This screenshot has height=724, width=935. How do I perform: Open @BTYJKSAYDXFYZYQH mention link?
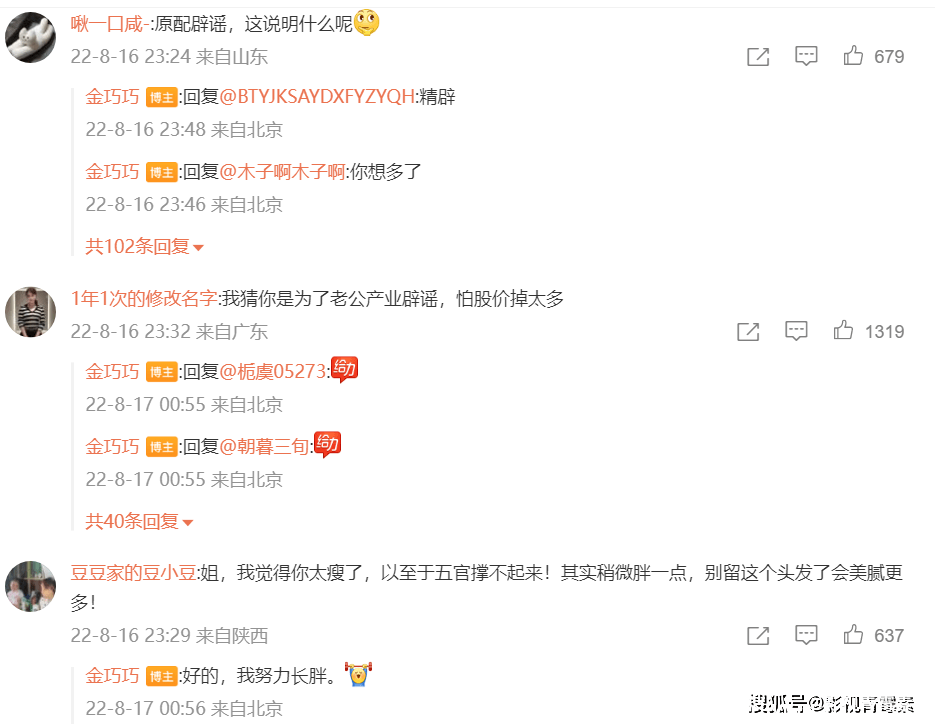(317, 96)
